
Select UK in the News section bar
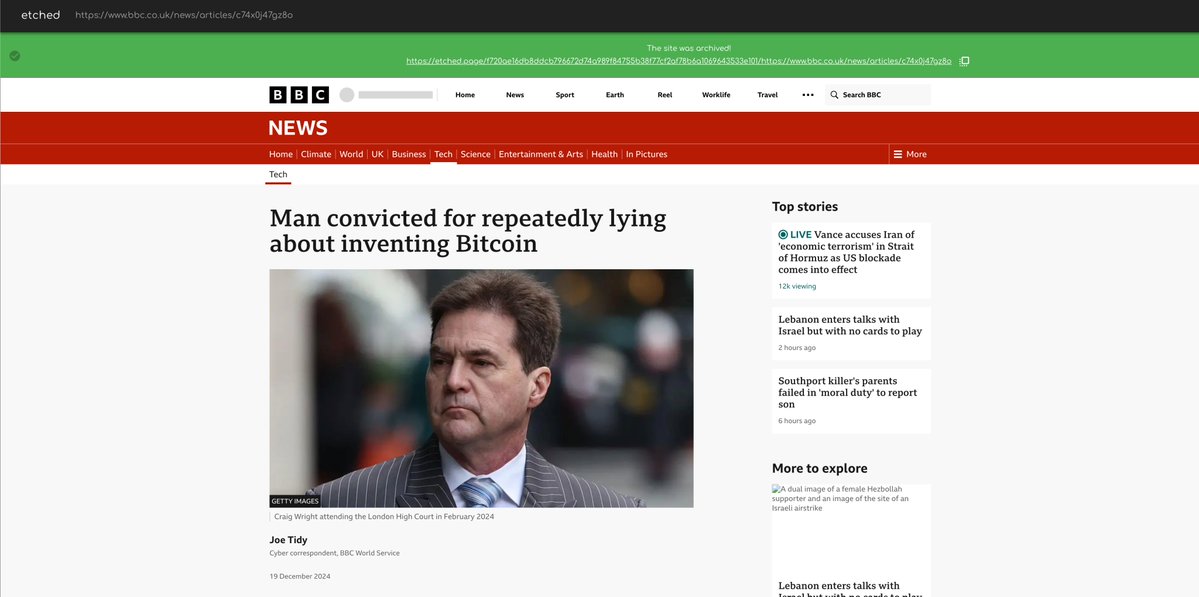(378, 154)
